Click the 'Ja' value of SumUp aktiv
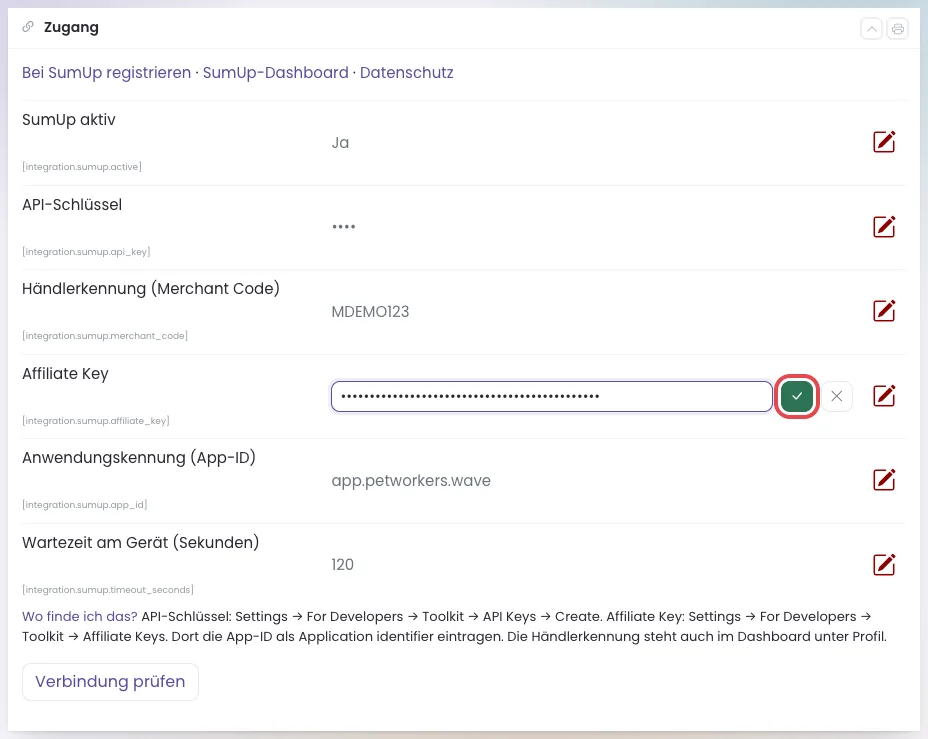Viewport: 928px width, 739px height. (x=340, y=143)
